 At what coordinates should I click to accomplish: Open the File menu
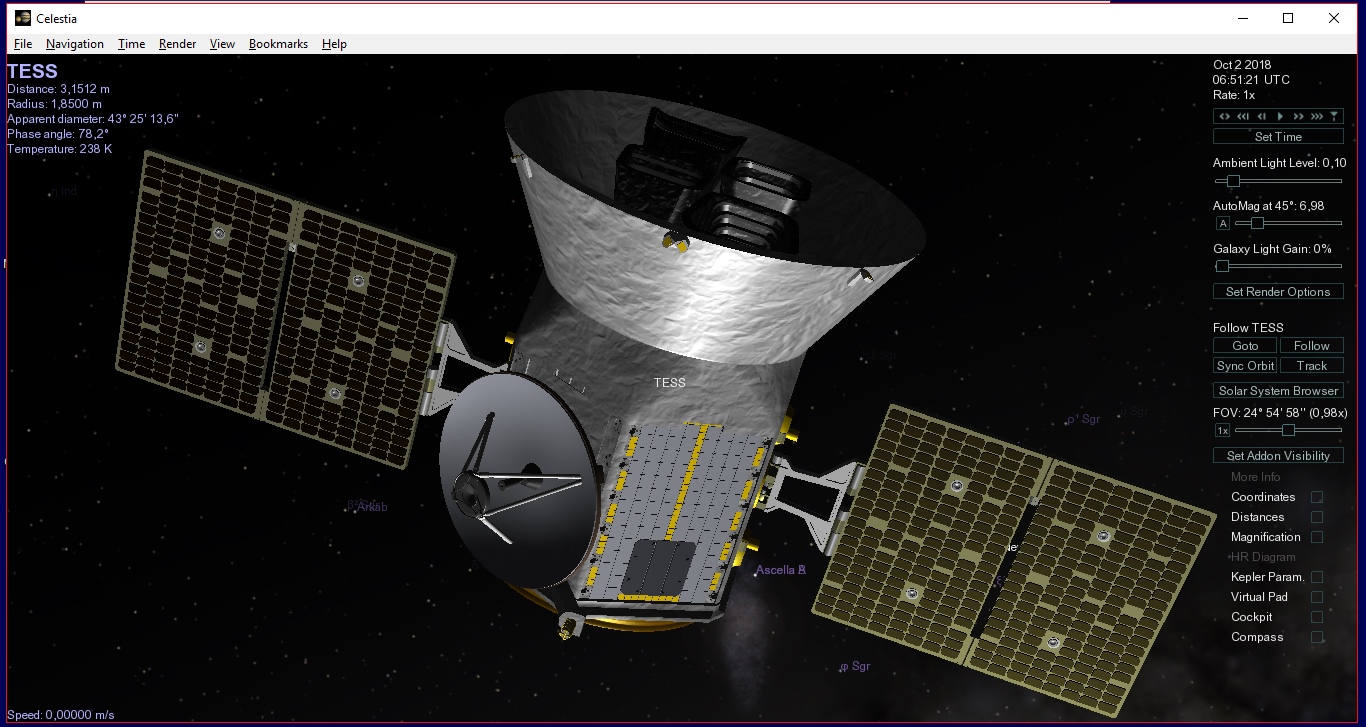(23, 44)
